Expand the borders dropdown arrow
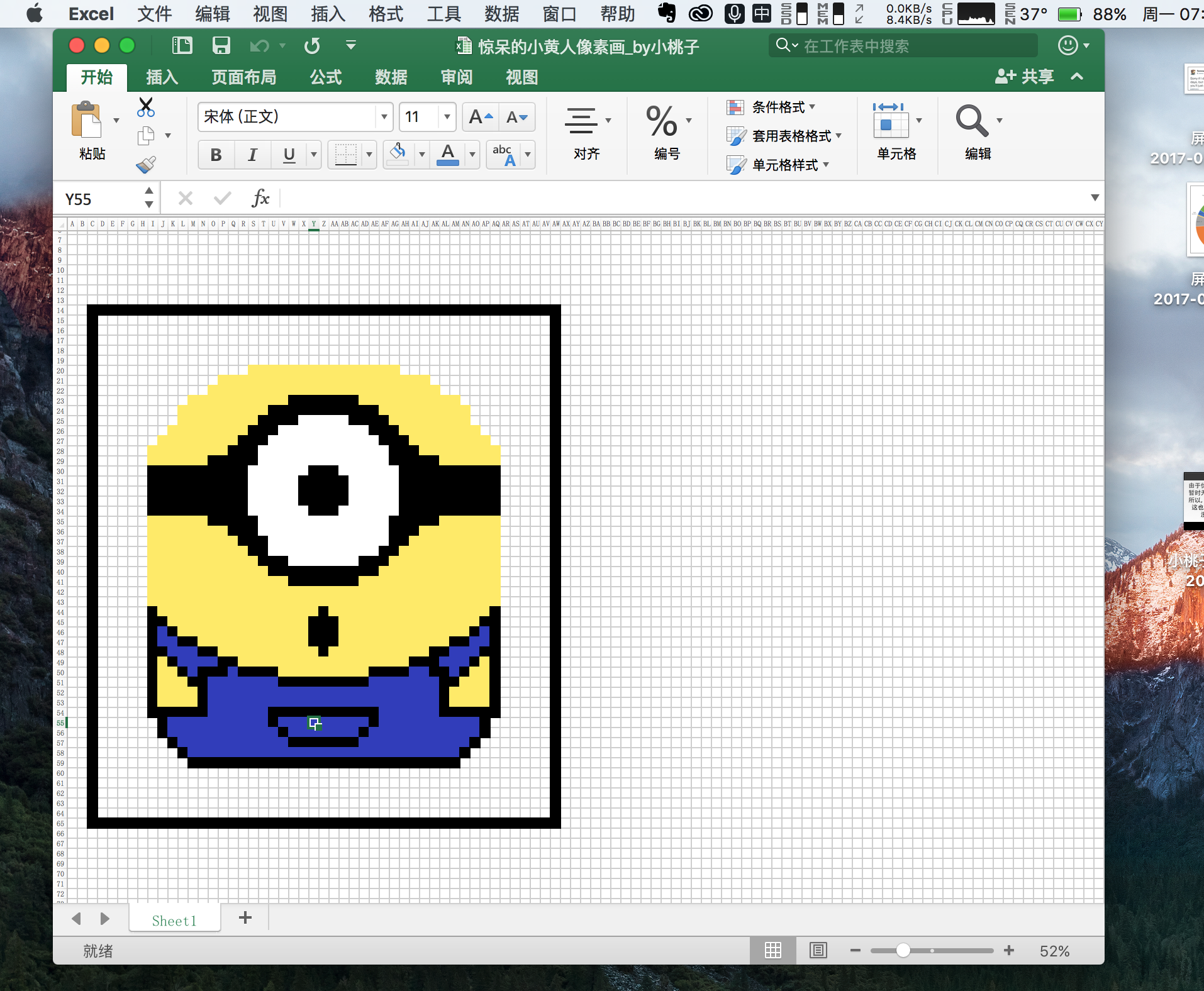The image size is (1204, 991). (369, 155)
